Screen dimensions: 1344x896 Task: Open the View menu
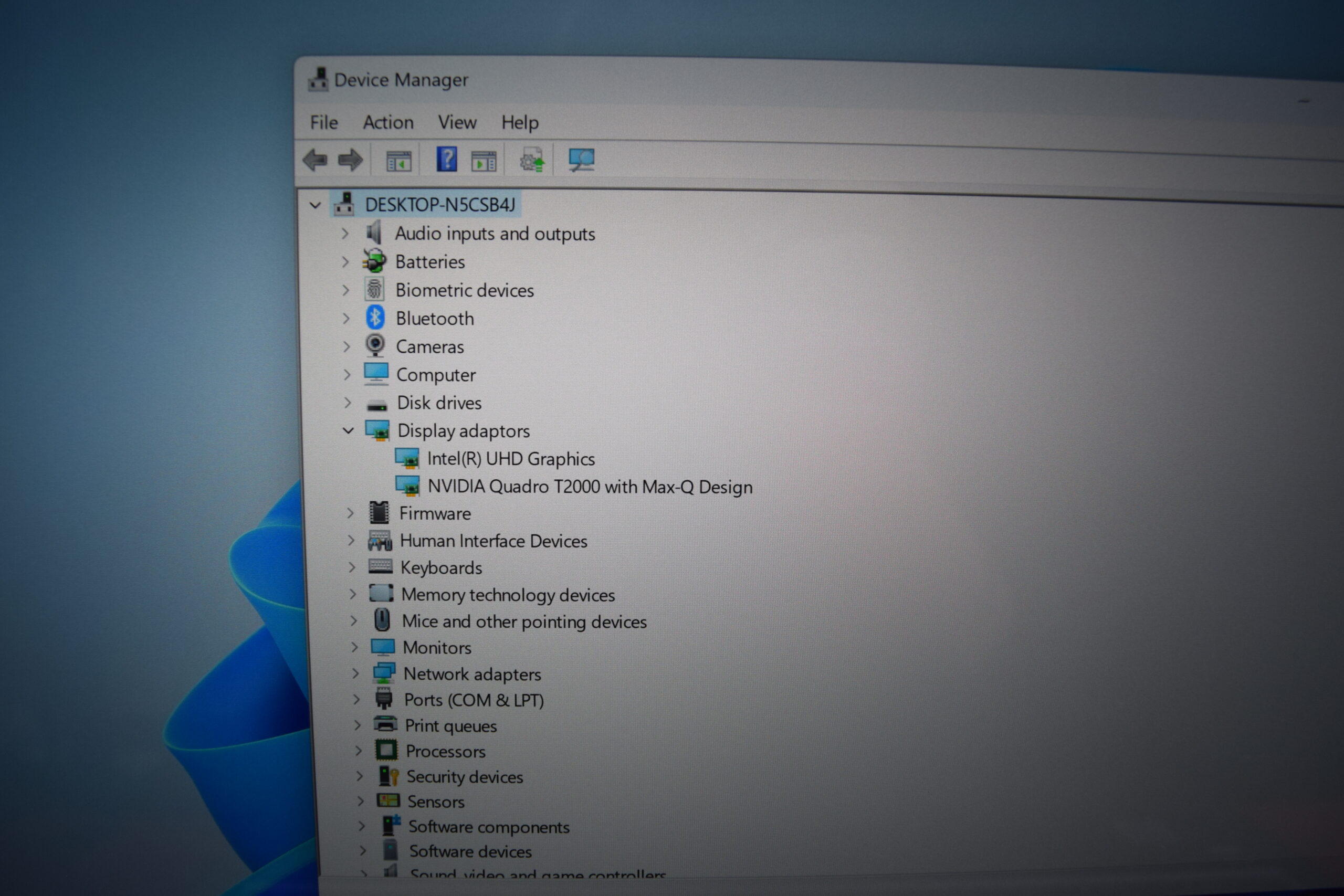point(457,122)
